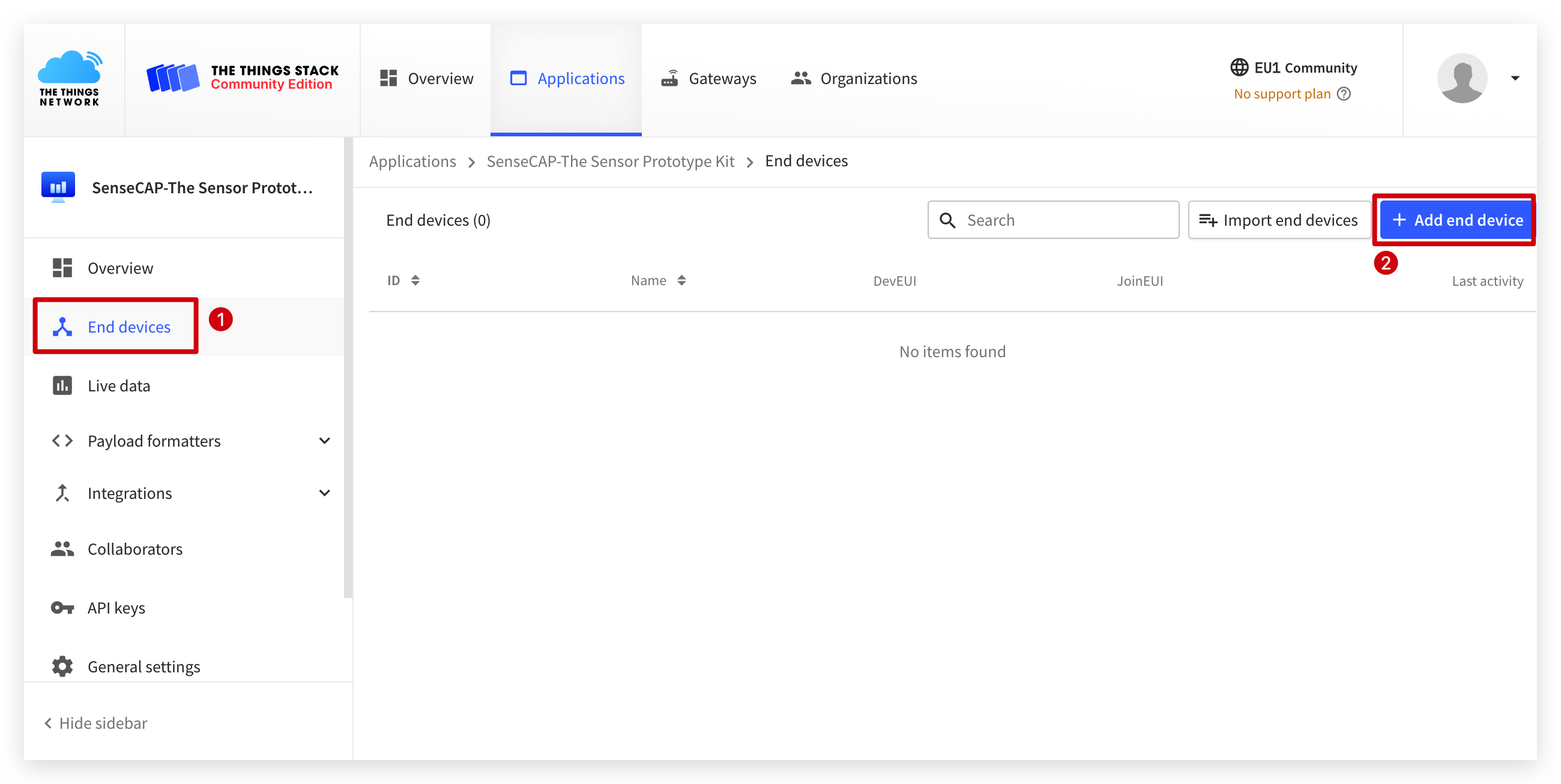Click the SenseCAP-The Sensor Protot… sidebar title
Viewport: 1561px width, 784px height.
coord(202,188)
